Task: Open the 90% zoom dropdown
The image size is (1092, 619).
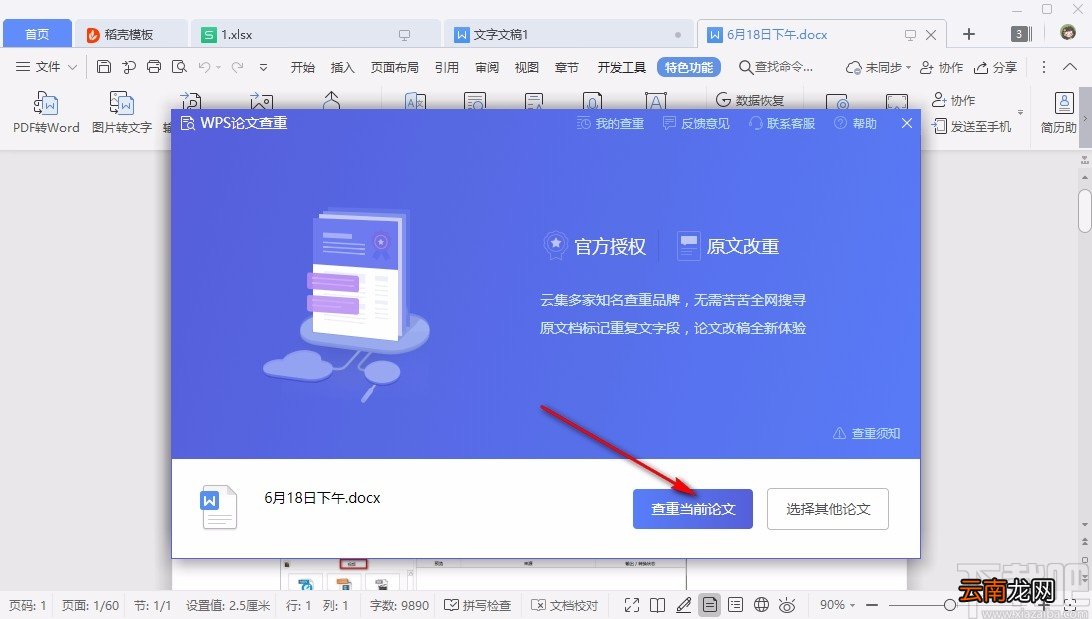Action: [x=838, y=605]
